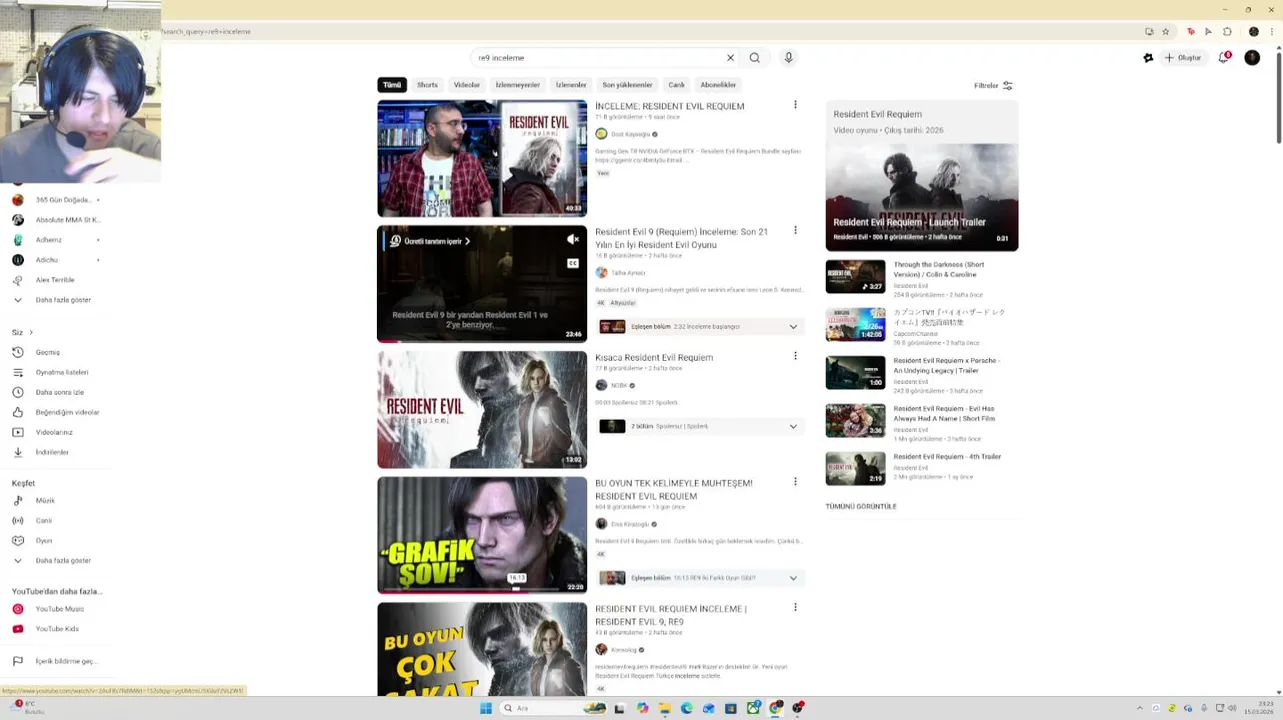This screenshot has width=1283, height=720.
Task: Click the YouTube search input field
Action: pos(598,58)
